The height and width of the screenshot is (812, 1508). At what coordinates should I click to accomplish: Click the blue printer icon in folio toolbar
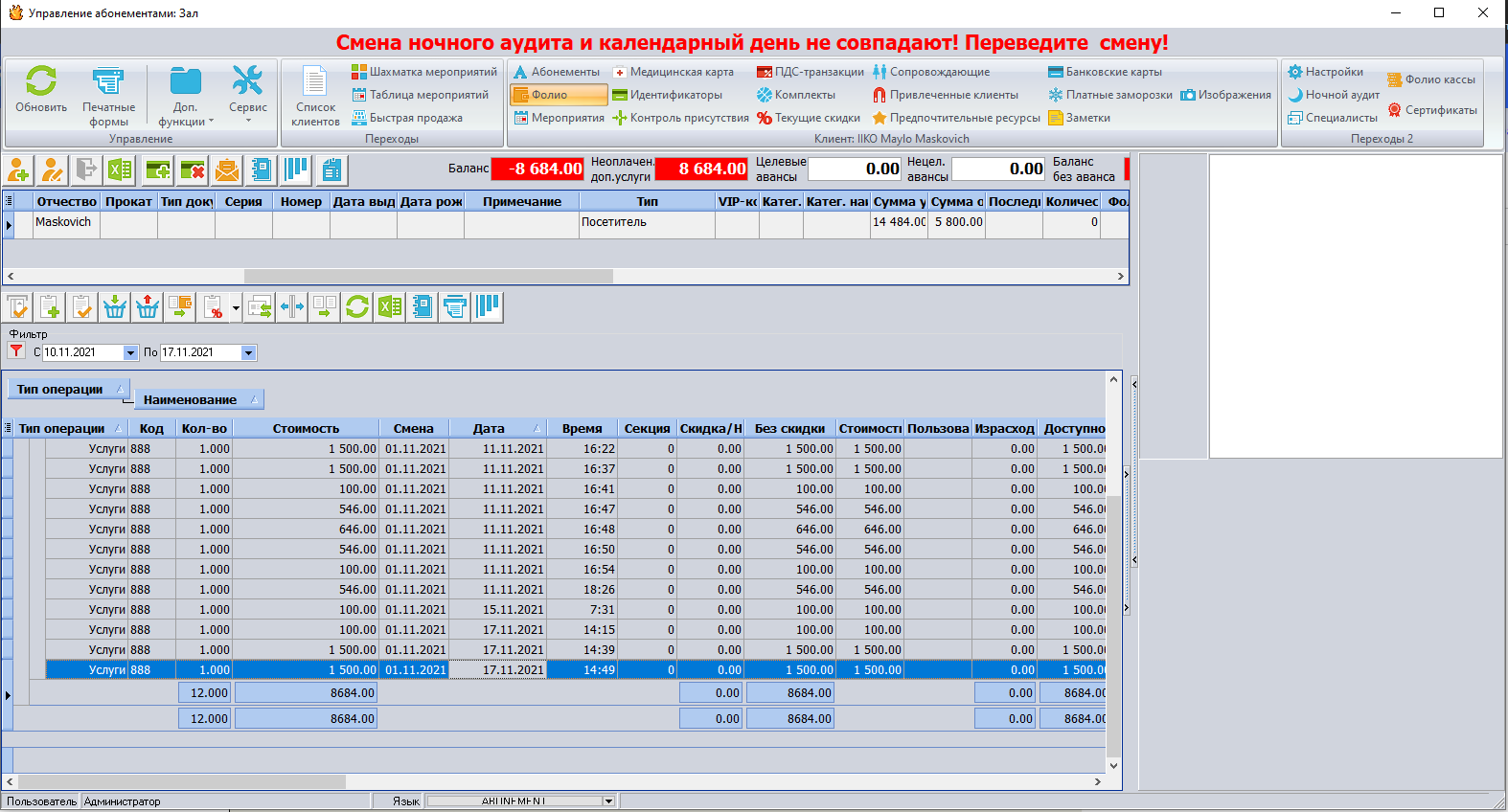click(455, 307)
